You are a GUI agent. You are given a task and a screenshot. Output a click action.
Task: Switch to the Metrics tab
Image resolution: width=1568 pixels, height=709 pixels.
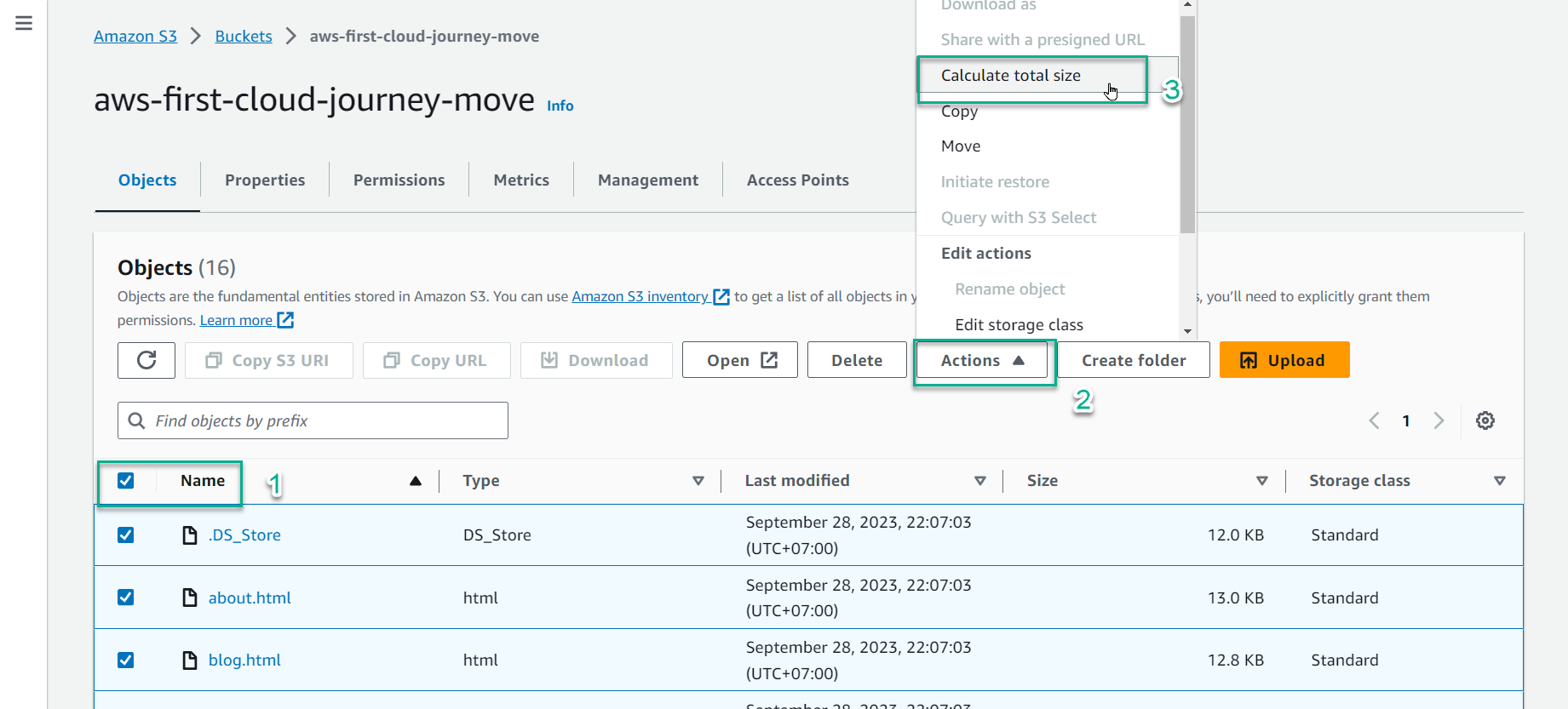521,180
